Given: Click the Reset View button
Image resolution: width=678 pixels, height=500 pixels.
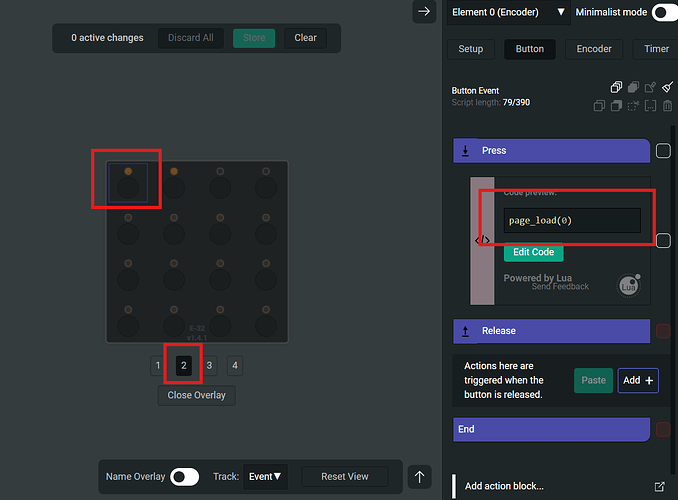Looking at the screenshot, I should [343, 477].
